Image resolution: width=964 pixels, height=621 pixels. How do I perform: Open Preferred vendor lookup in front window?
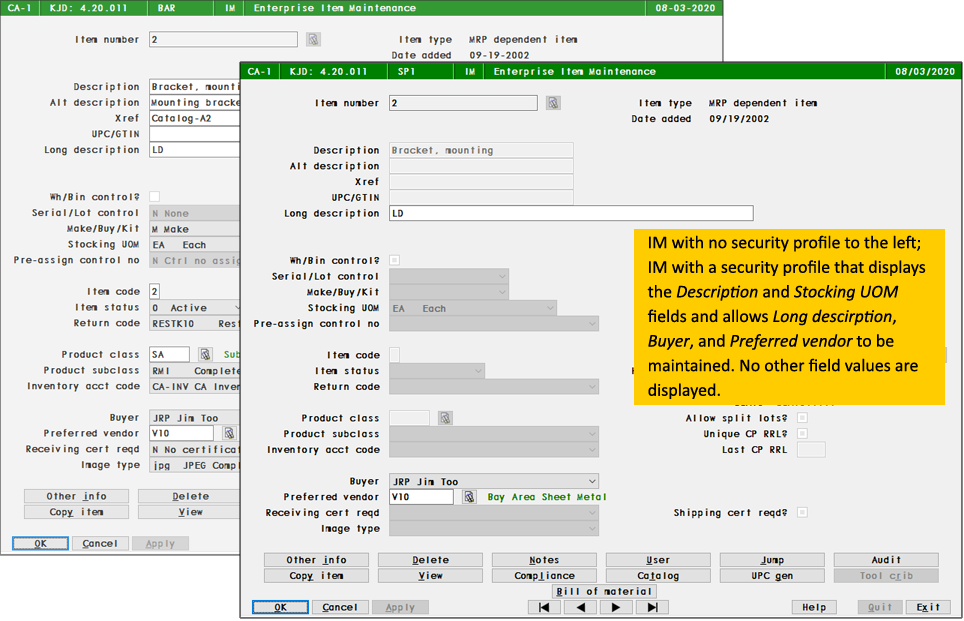point(469,497)
